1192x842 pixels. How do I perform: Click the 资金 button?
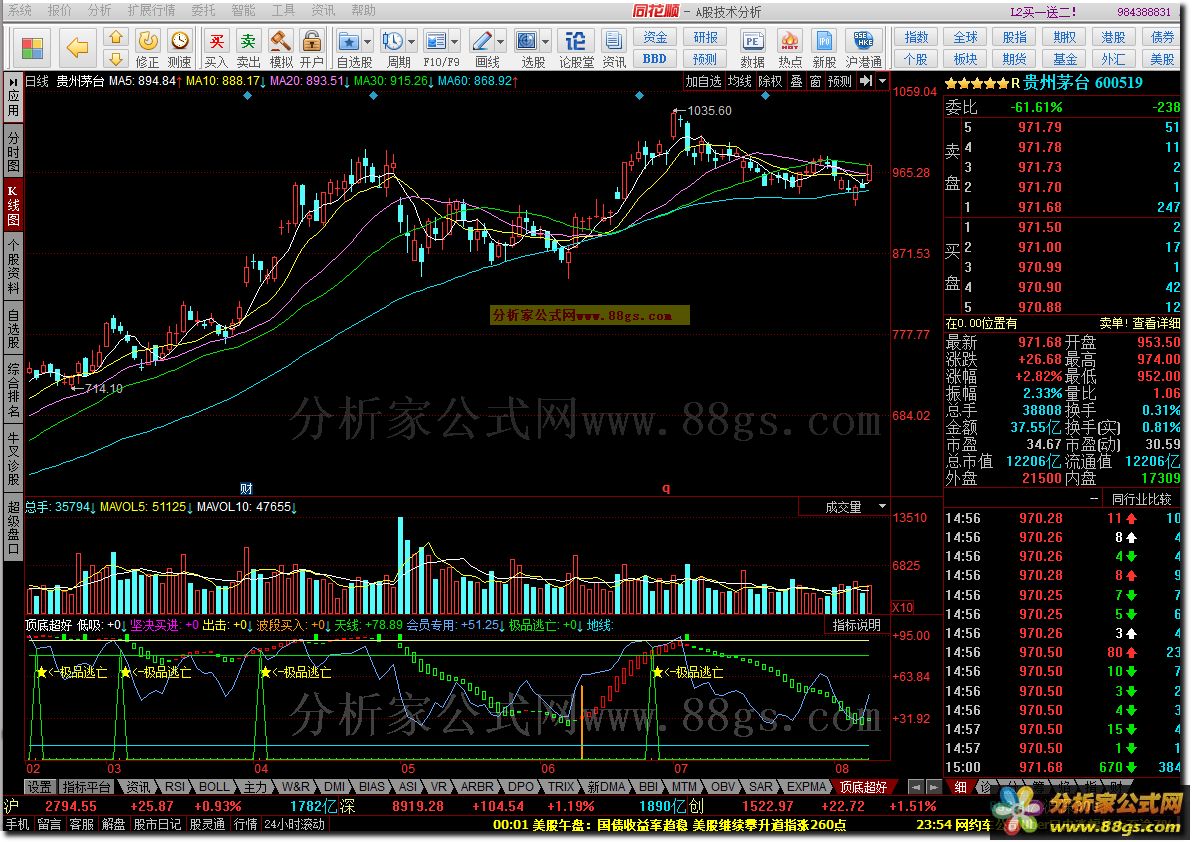pos(655,37)
